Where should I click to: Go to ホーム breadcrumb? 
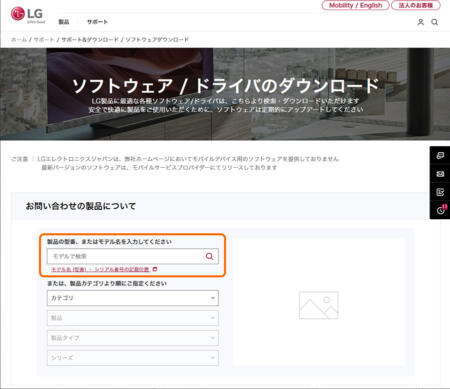tap(19, 40)
